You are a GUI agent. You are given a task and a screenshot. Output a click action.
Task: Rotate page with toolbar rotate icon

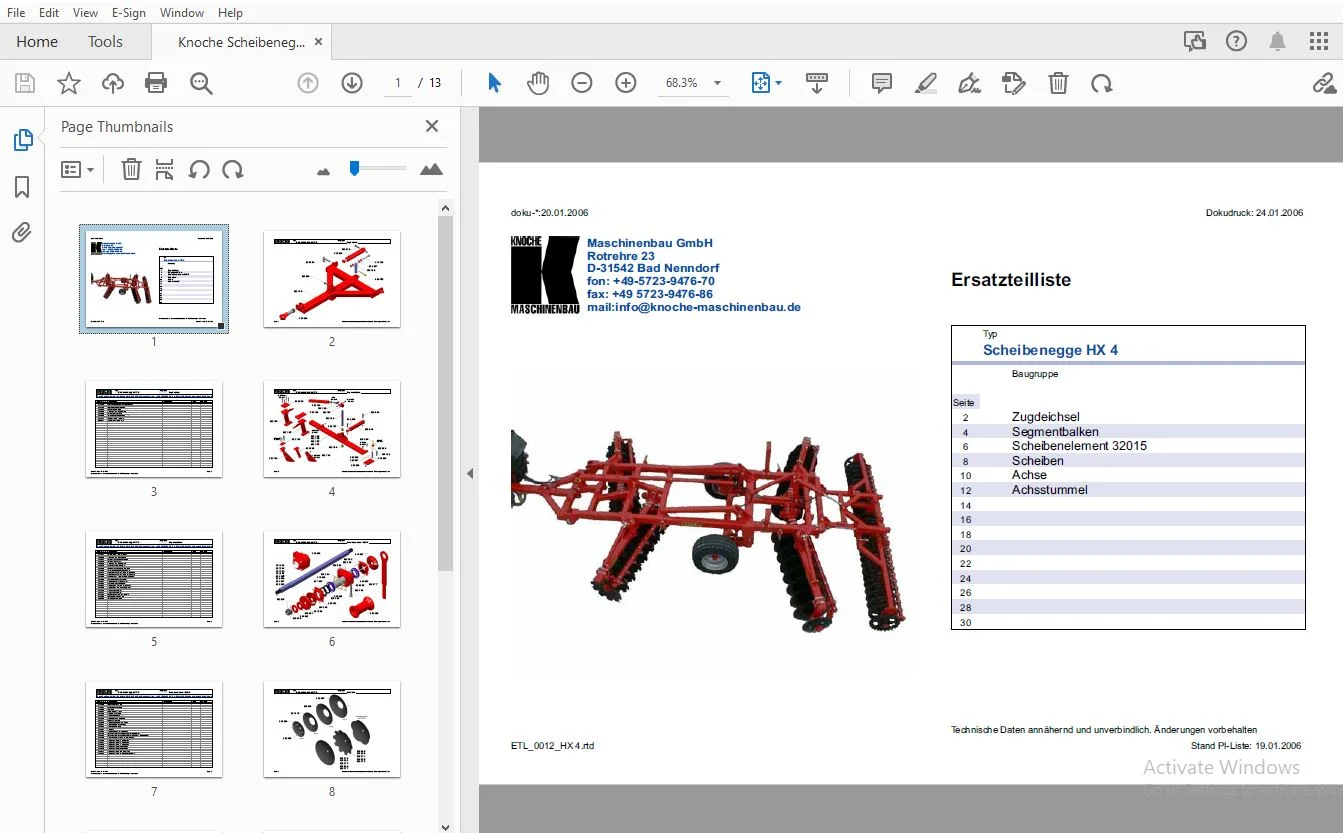(1102, 83)
